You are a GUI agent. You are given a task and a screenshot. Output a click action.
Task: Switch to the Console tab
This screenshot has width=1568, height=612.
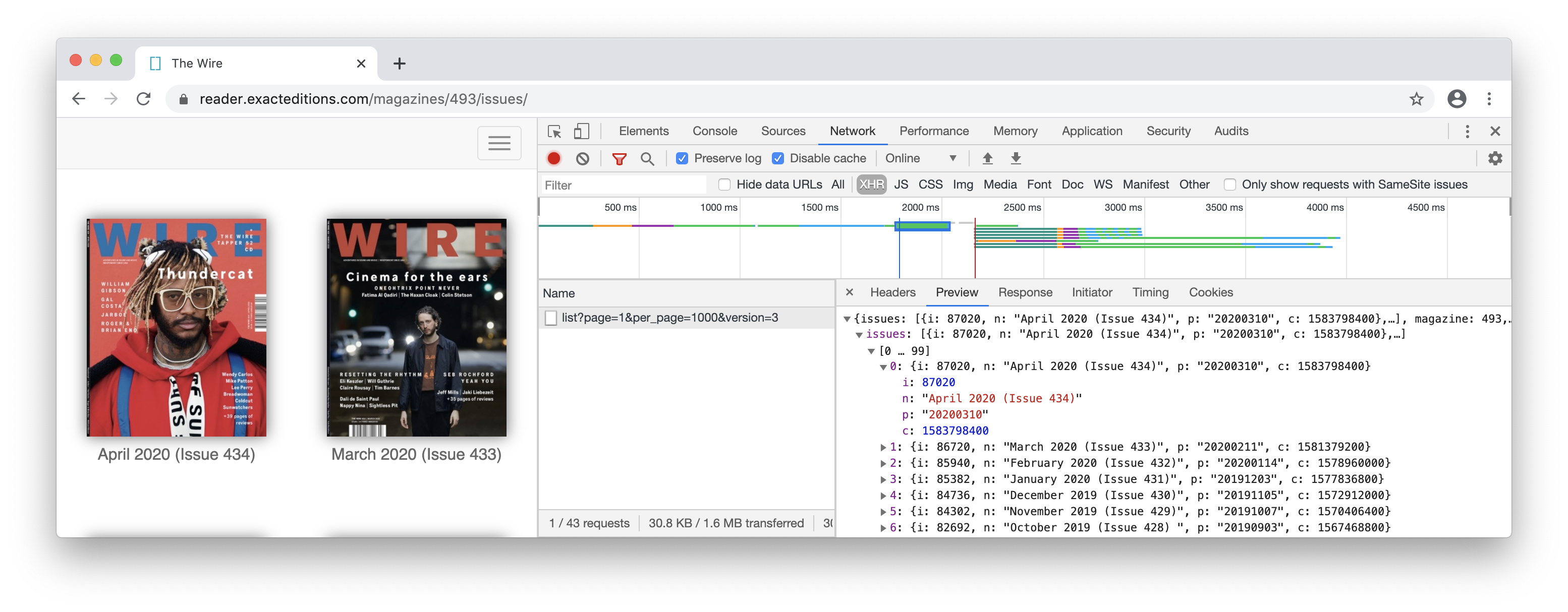pos(714,132)
